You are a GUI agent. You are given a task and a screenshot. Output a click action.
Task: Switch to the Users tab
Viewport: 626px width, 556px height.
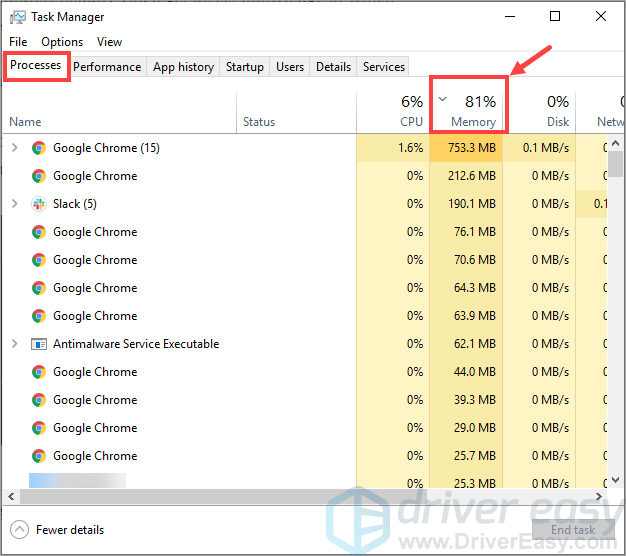point(290,67)
